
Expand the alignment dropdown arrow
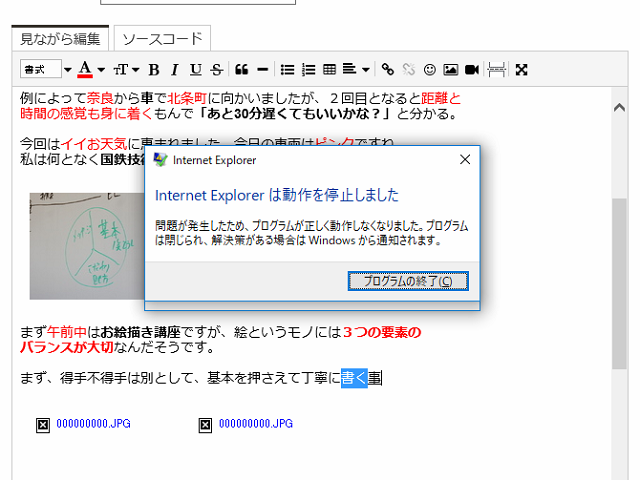[366, 70]
